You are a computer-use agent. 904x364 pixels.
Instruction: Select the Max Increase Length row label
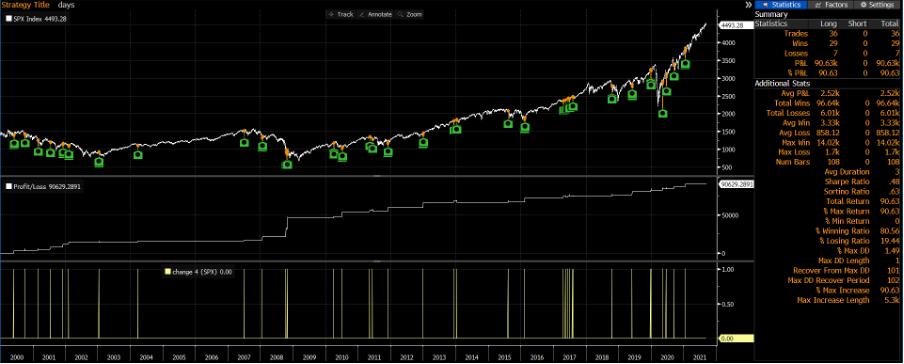tap(832, 300)
